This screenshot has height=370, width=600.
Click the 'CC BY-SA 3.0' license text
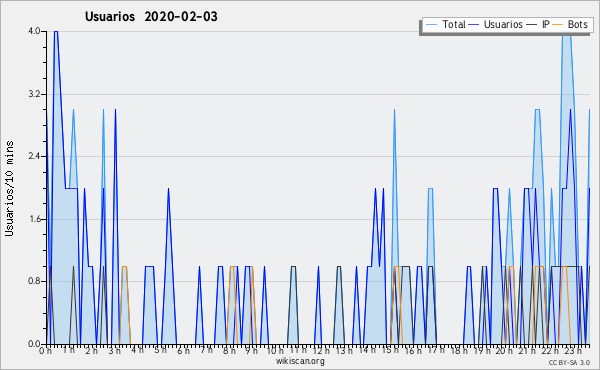click(x=569, y=362)
